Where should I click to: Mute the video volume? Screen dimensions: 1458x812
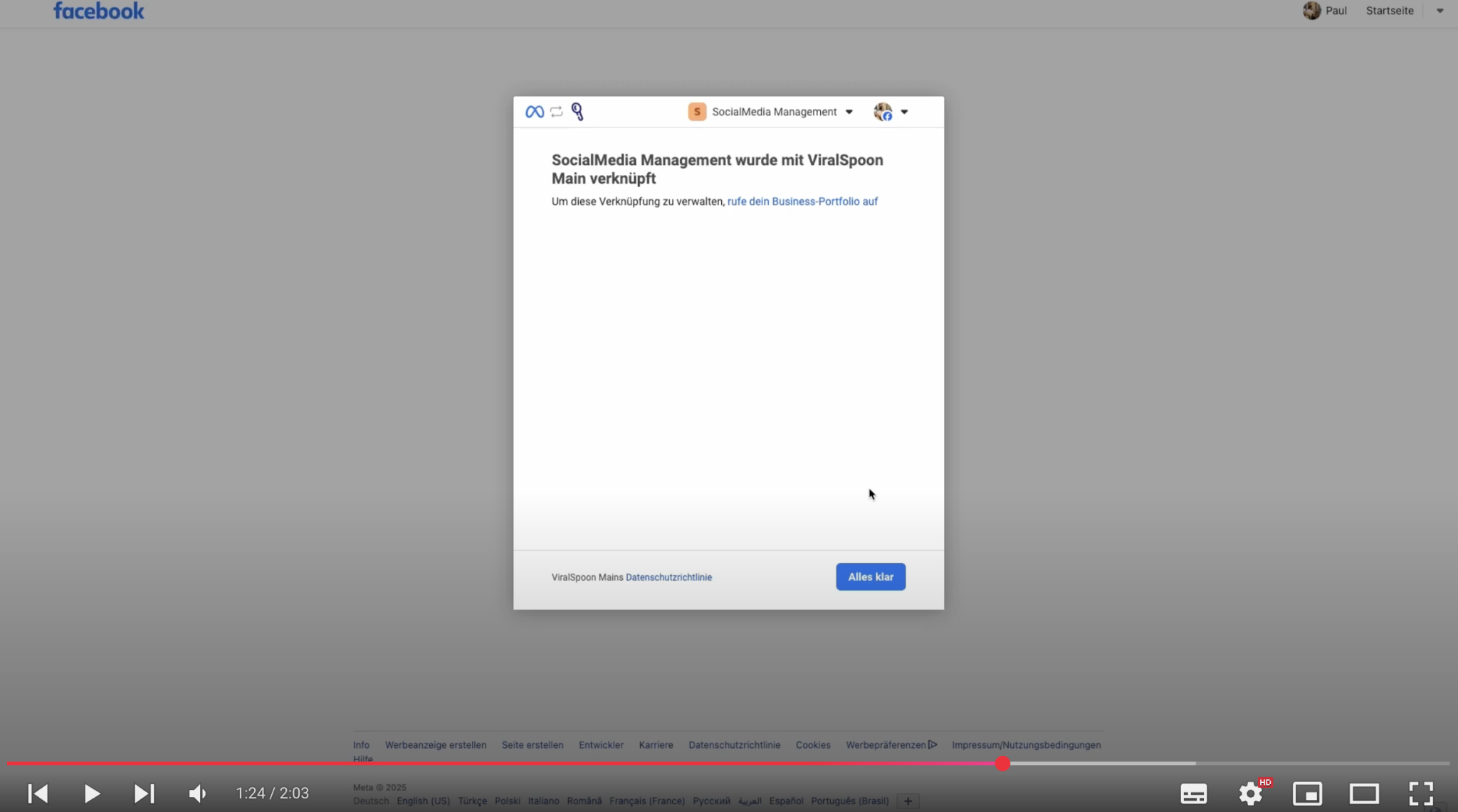pyautogui.click(x=197, y=793)
